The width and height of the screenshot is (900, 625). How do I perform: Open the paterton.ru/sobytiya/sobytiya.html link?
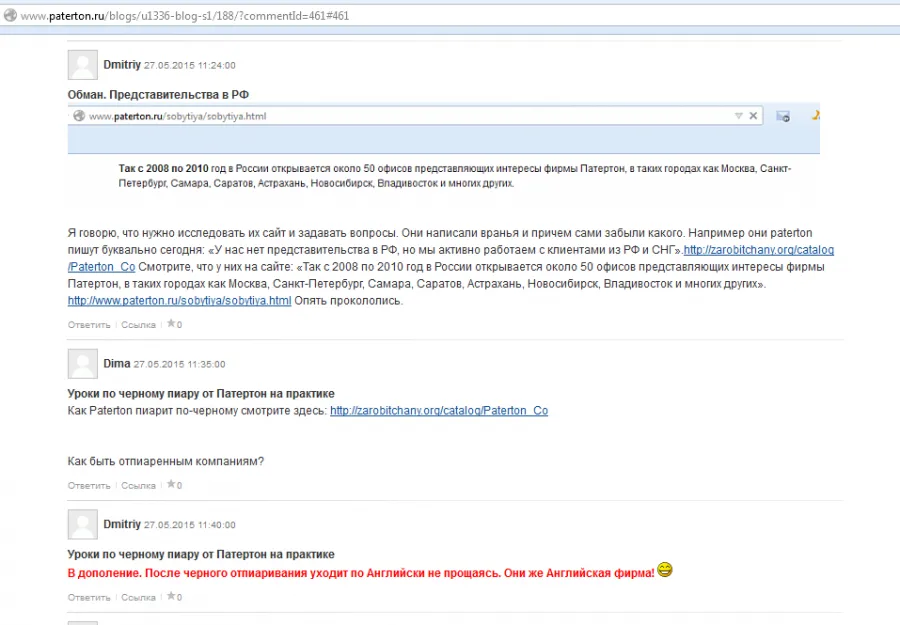click(180, 301)
